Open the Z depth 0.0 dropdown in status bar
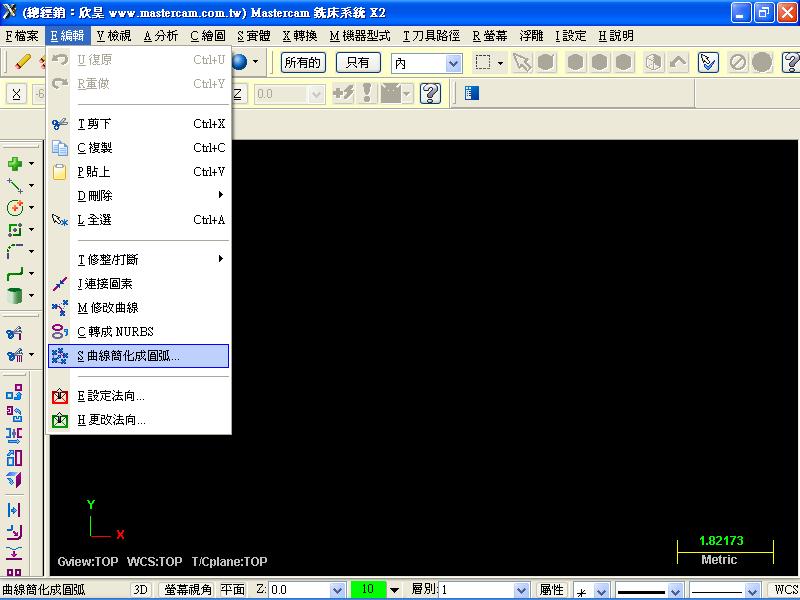The image size is (800, 600). pos(337,590)
